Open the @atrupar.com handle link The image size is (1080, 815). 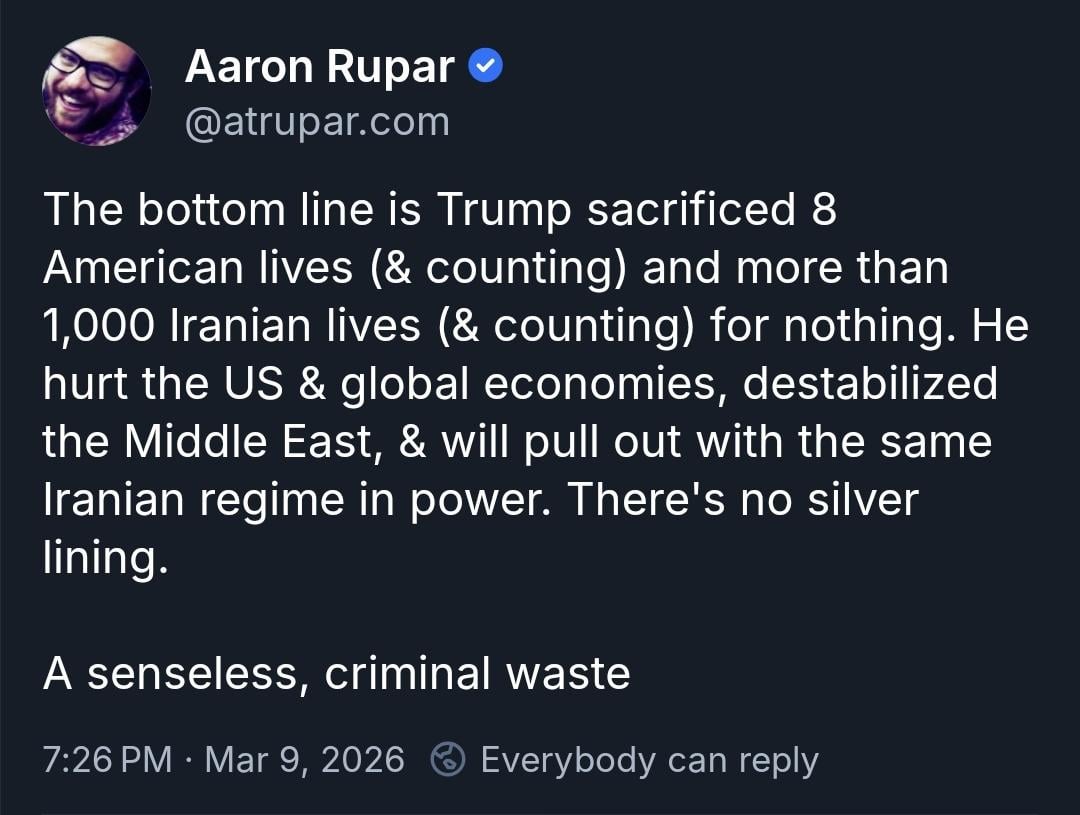tap(317, 122)
